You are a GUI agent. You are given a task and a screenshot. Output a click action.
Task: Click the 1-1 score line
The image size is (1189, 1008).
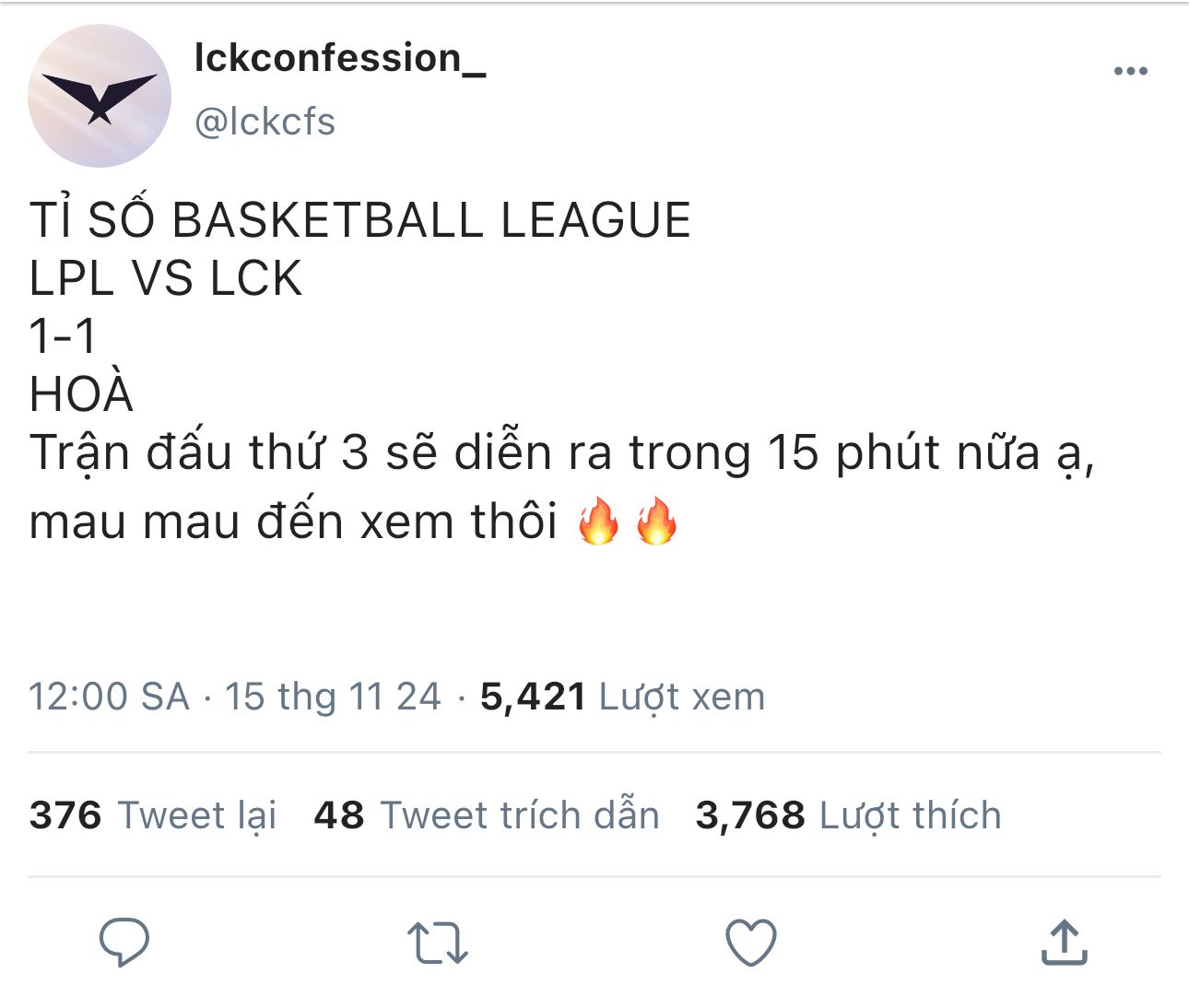point(63,335)
